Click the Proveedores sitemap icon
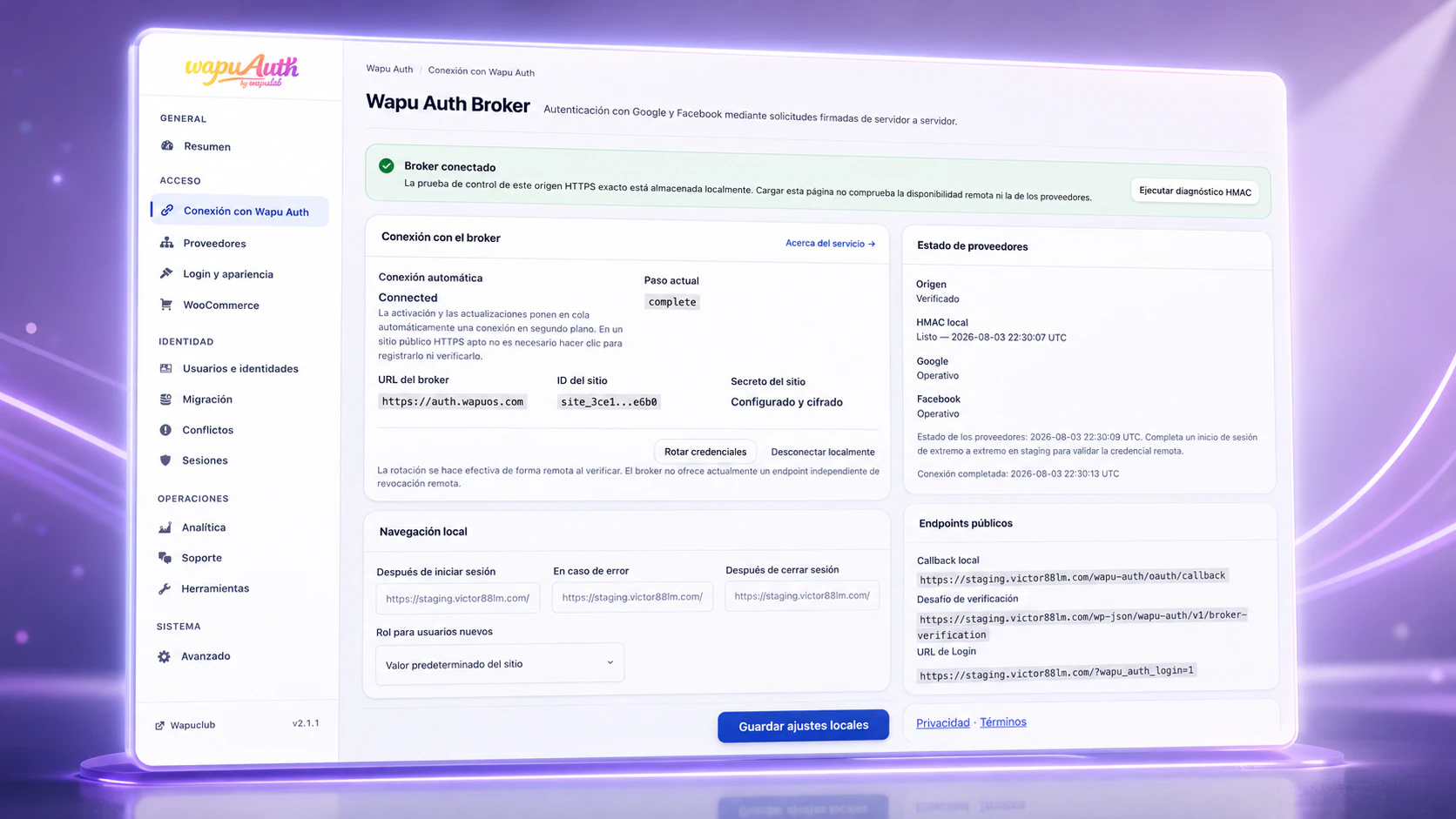 [x=166, y=242]
